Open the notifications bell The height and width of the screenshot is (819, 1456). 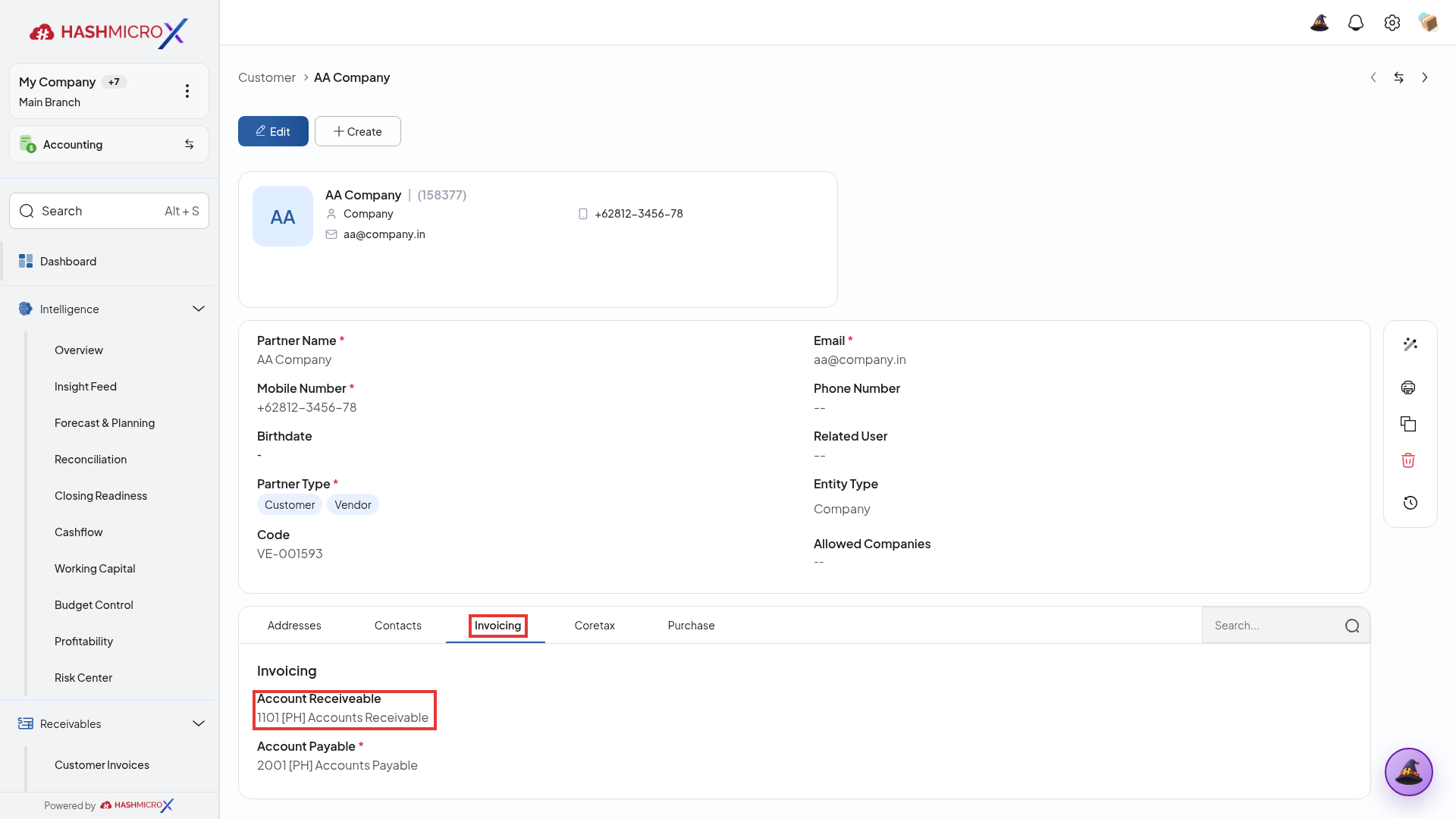(x=1356, y=23)
